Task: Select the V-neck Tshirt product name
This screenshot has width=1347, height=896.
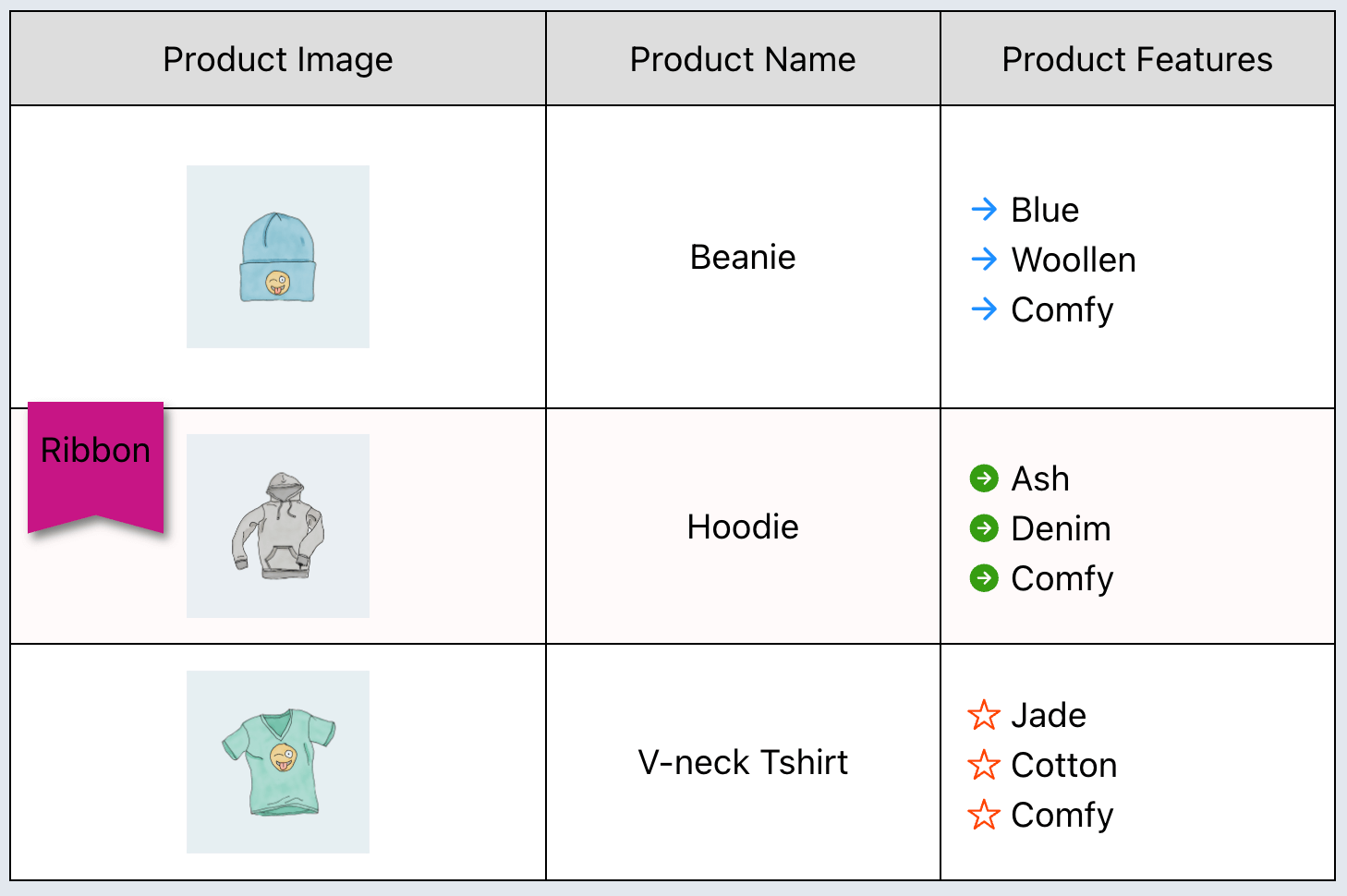Action: [743, 762]
